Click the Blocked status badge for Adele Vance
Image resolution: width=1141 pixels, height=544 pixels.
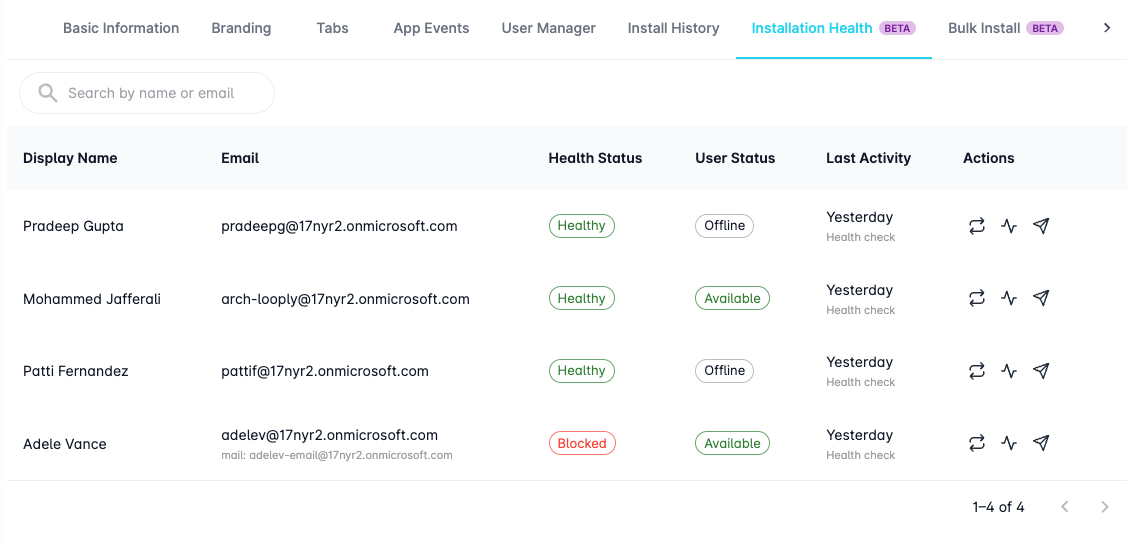(582, 443)
